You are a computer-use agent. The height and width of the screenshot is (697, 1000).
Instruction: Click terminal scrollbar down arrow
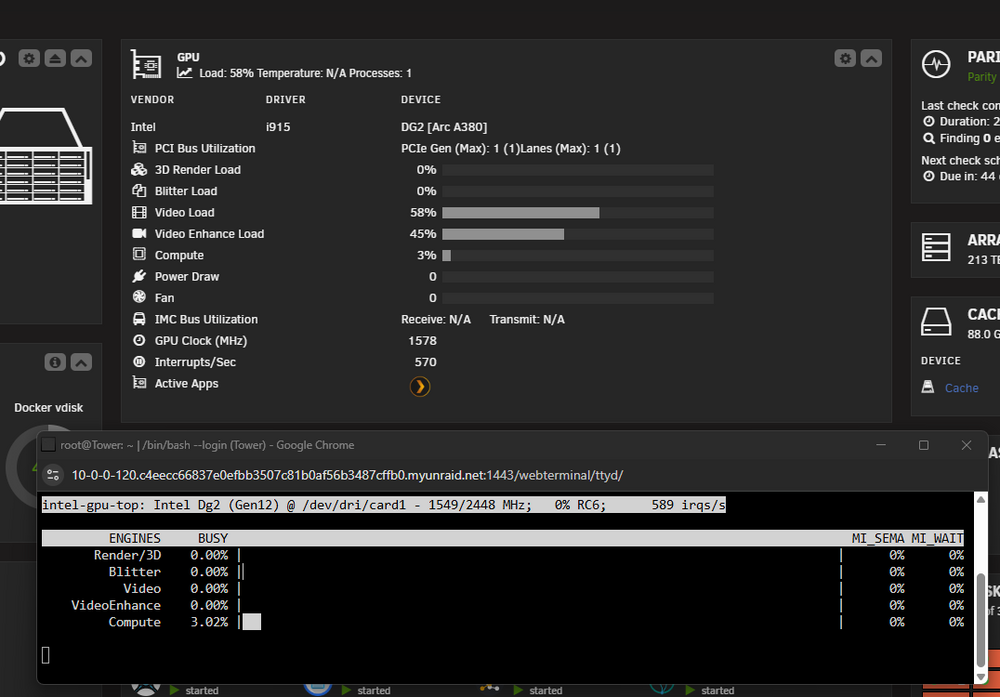point(981,677)
